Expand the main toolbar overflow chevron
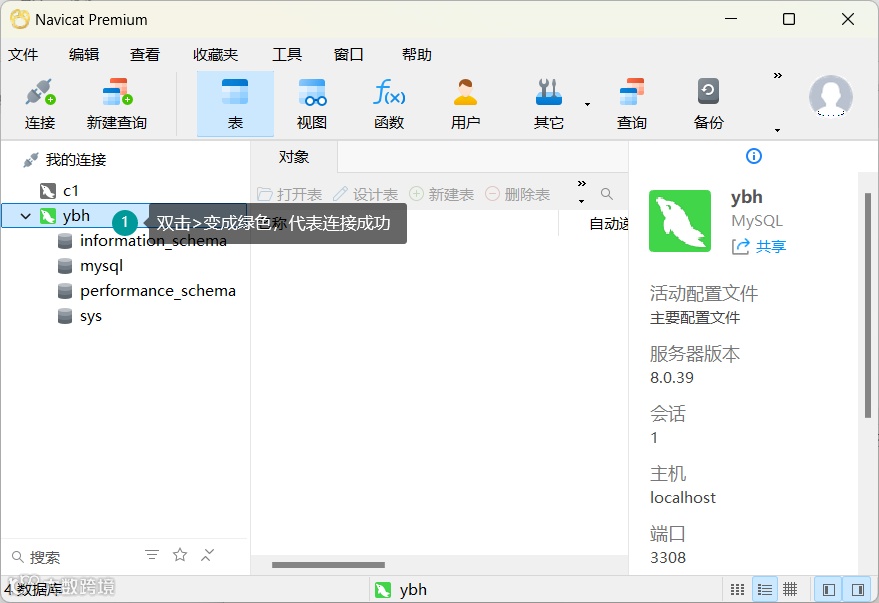Screen dimensions: 879x603 coord(778,75)
